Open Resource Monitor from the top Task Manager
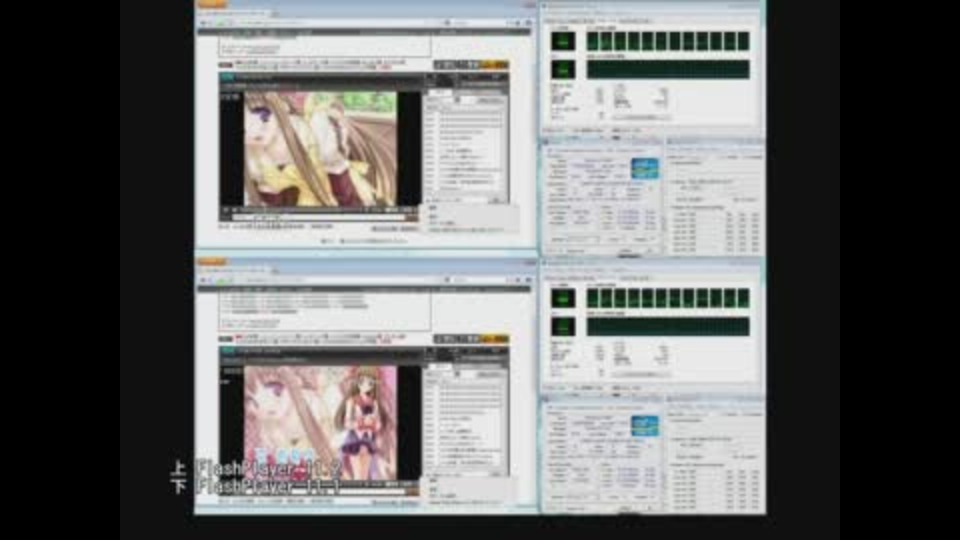The width and height of the screenshot is (960, 540). click(x=641, y=117)
